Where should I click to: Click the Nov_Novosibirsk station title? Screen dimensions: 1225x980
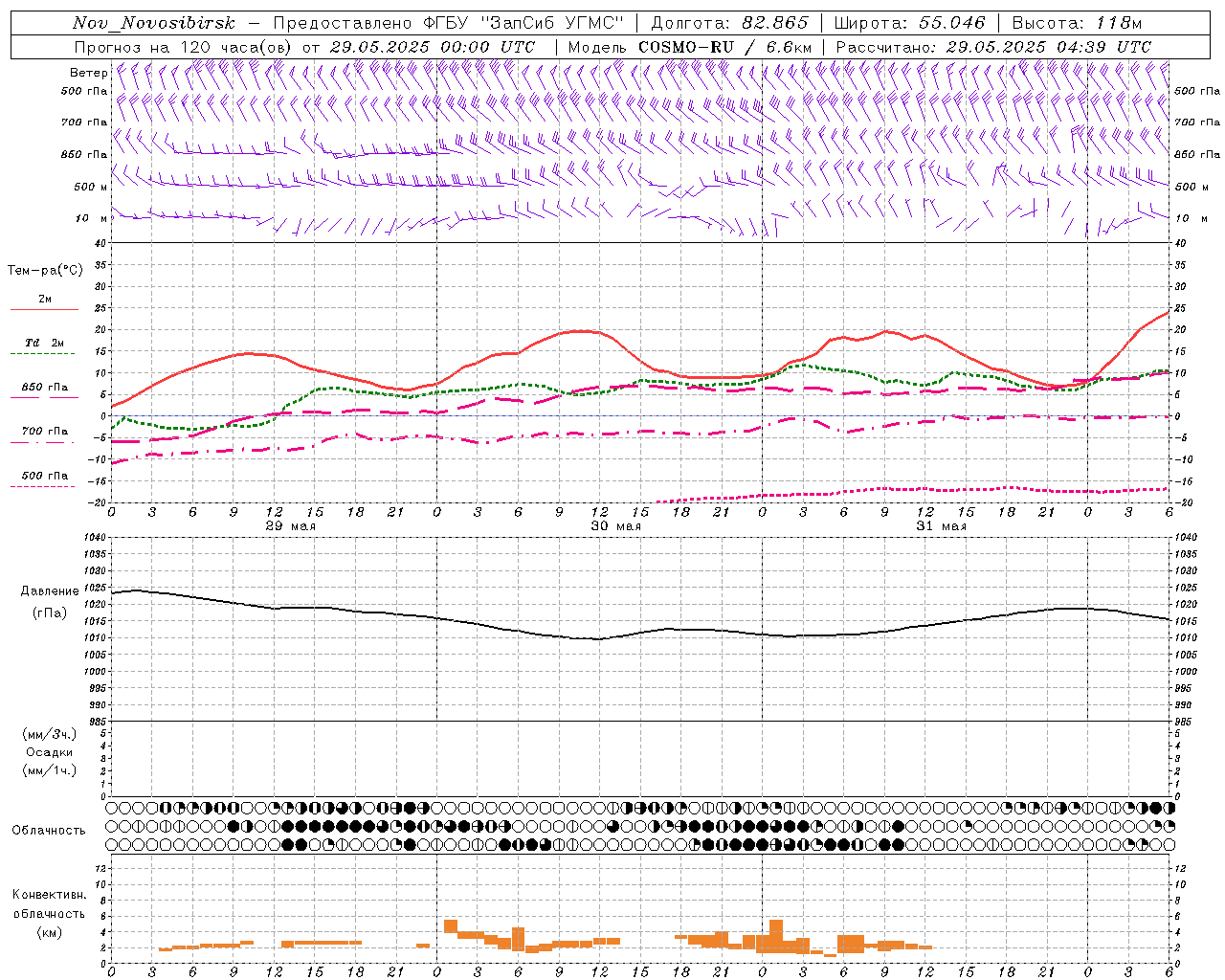click(153, 23)
